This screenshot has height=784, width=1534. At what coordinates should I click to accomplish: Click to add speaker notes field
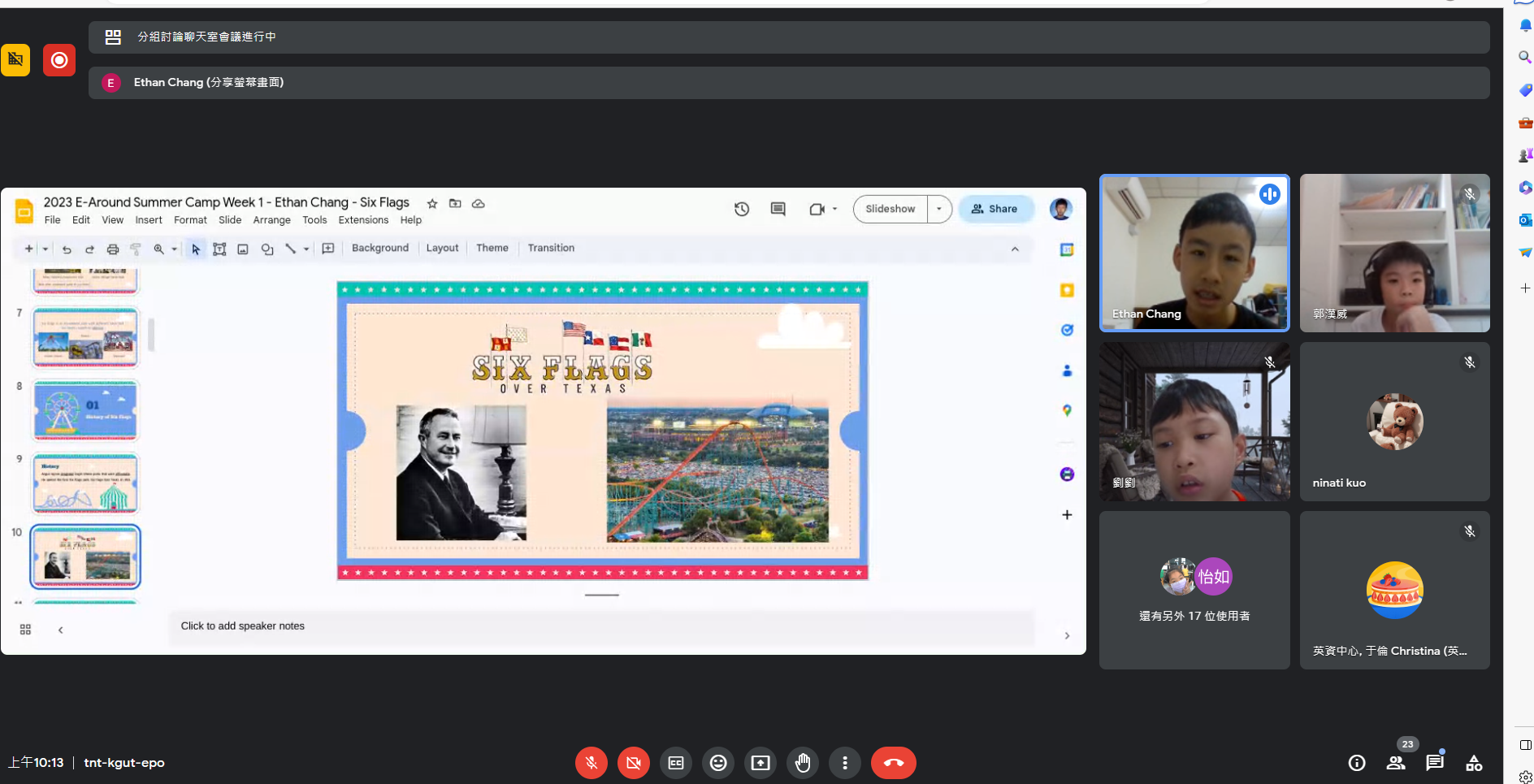coord(601,626)
